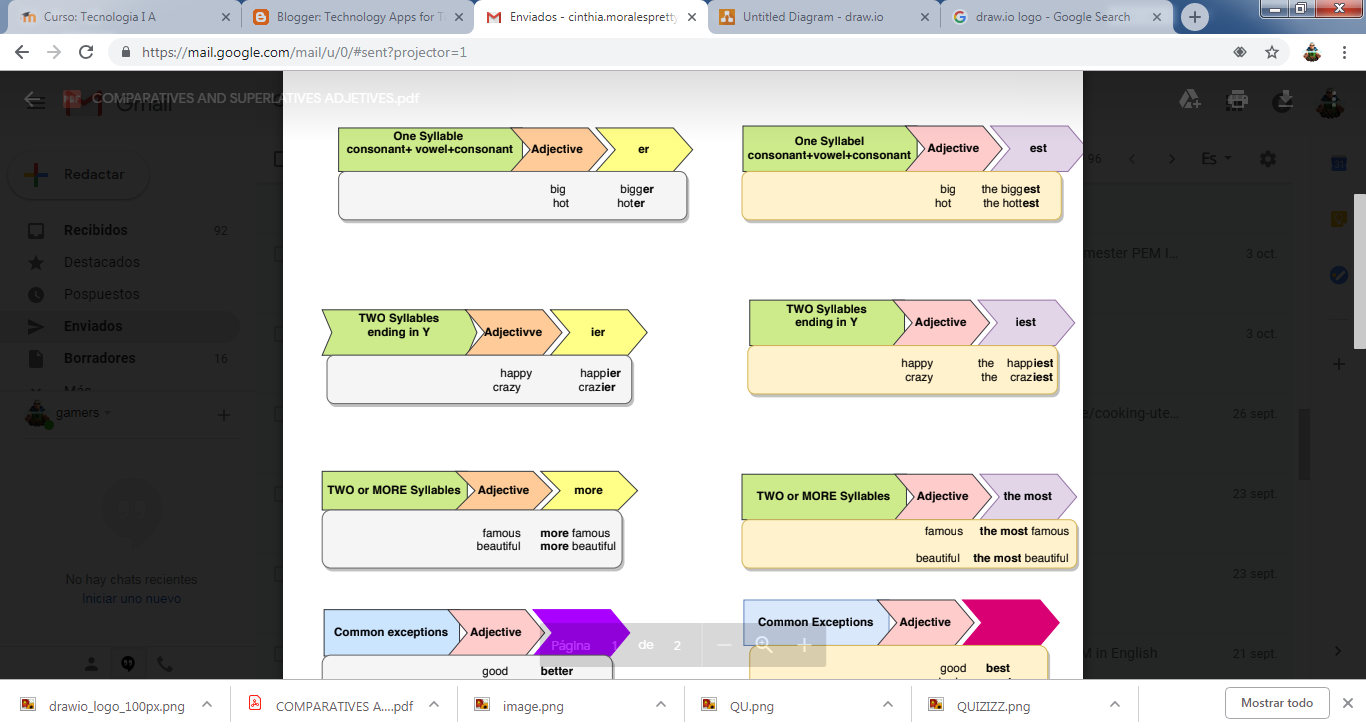The height and width of the screenshot is (728, 1366).
Task: Click the Chrome address bar URL
Action: [x=304, y=52]
